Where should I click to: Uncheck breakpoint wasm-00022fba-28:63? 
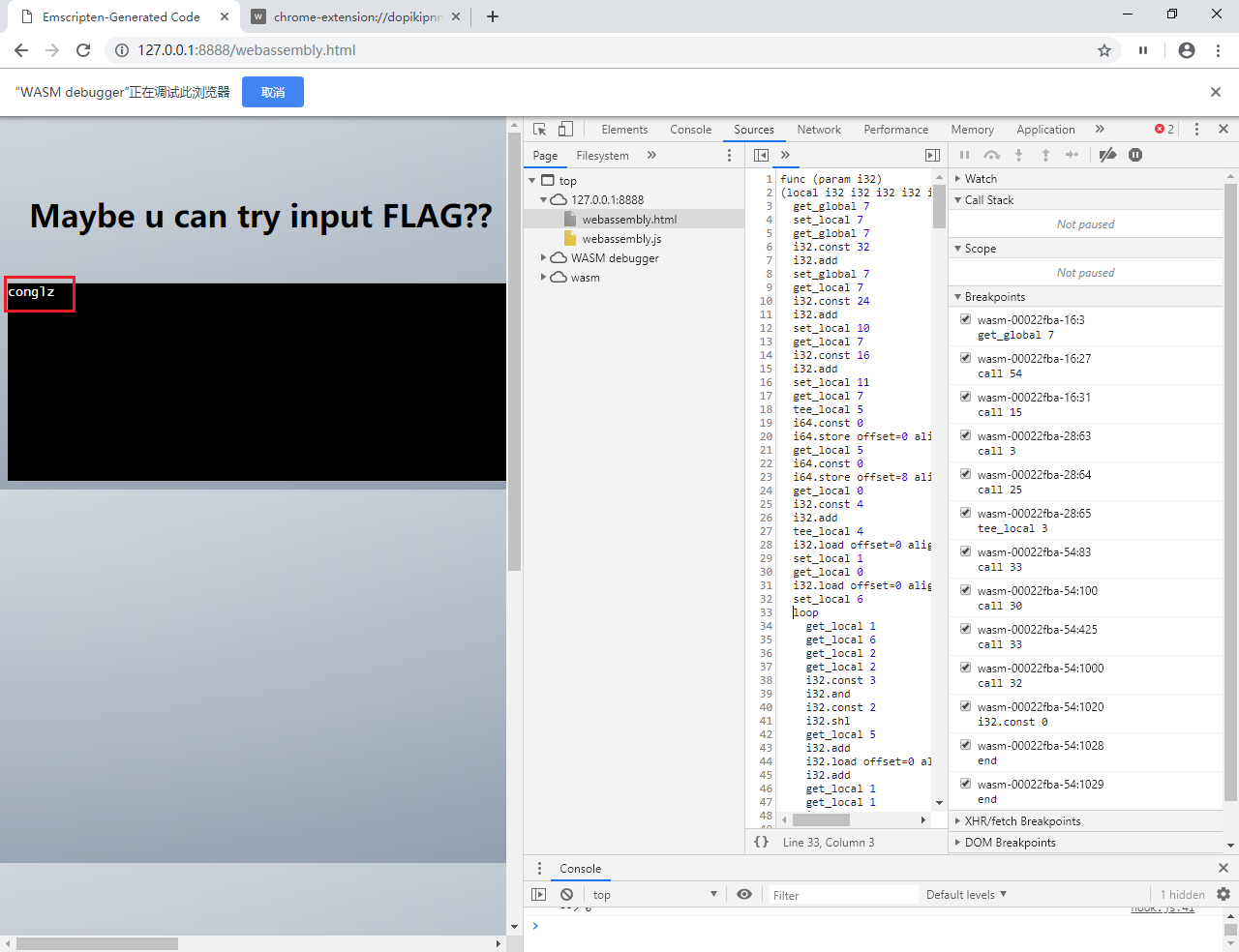point(965,435)
